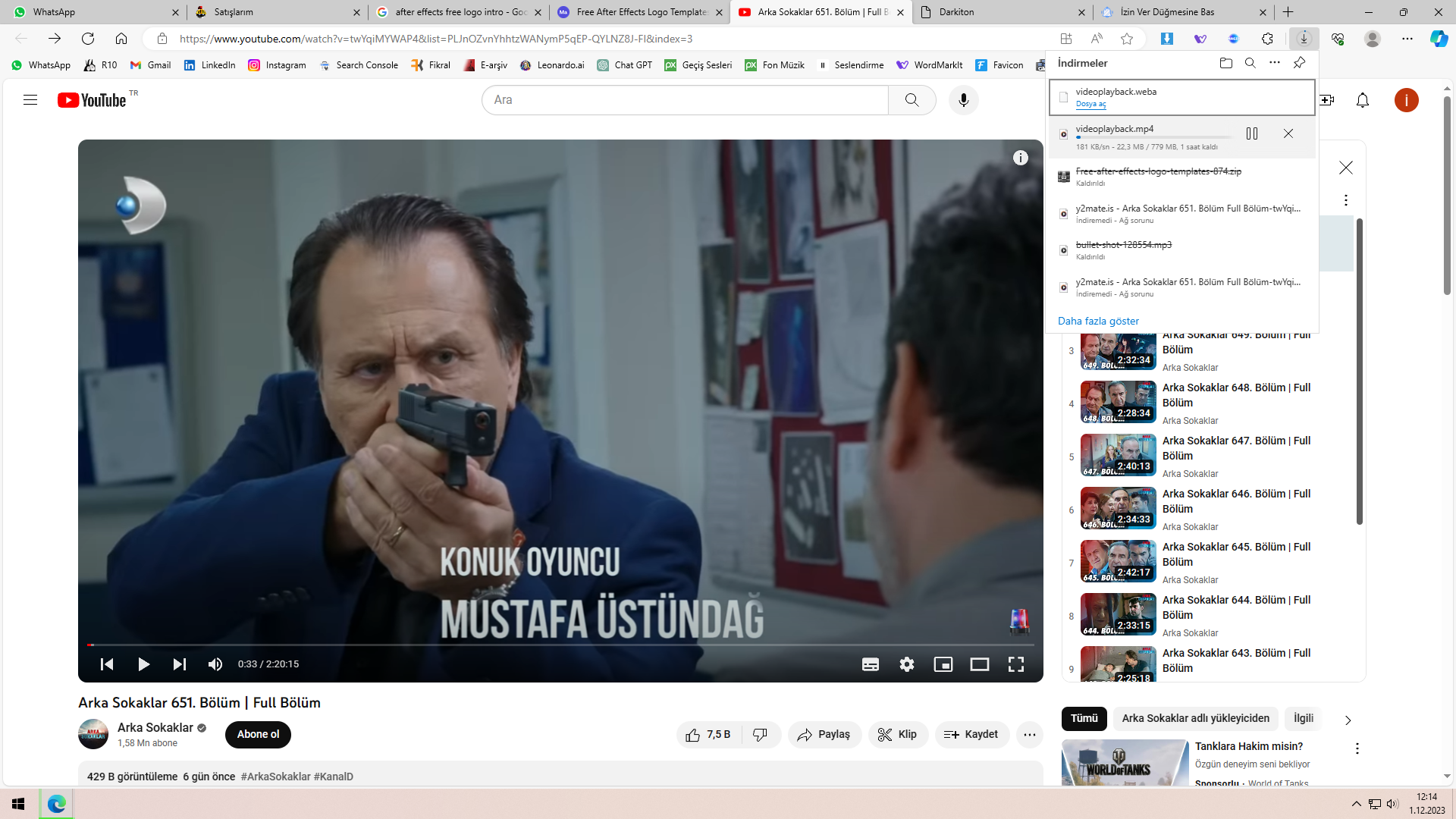Viewport: 1456px width, 819px height.
Task: Click videoplayback.mp4 download progress bar
Action: (1154, 138)
